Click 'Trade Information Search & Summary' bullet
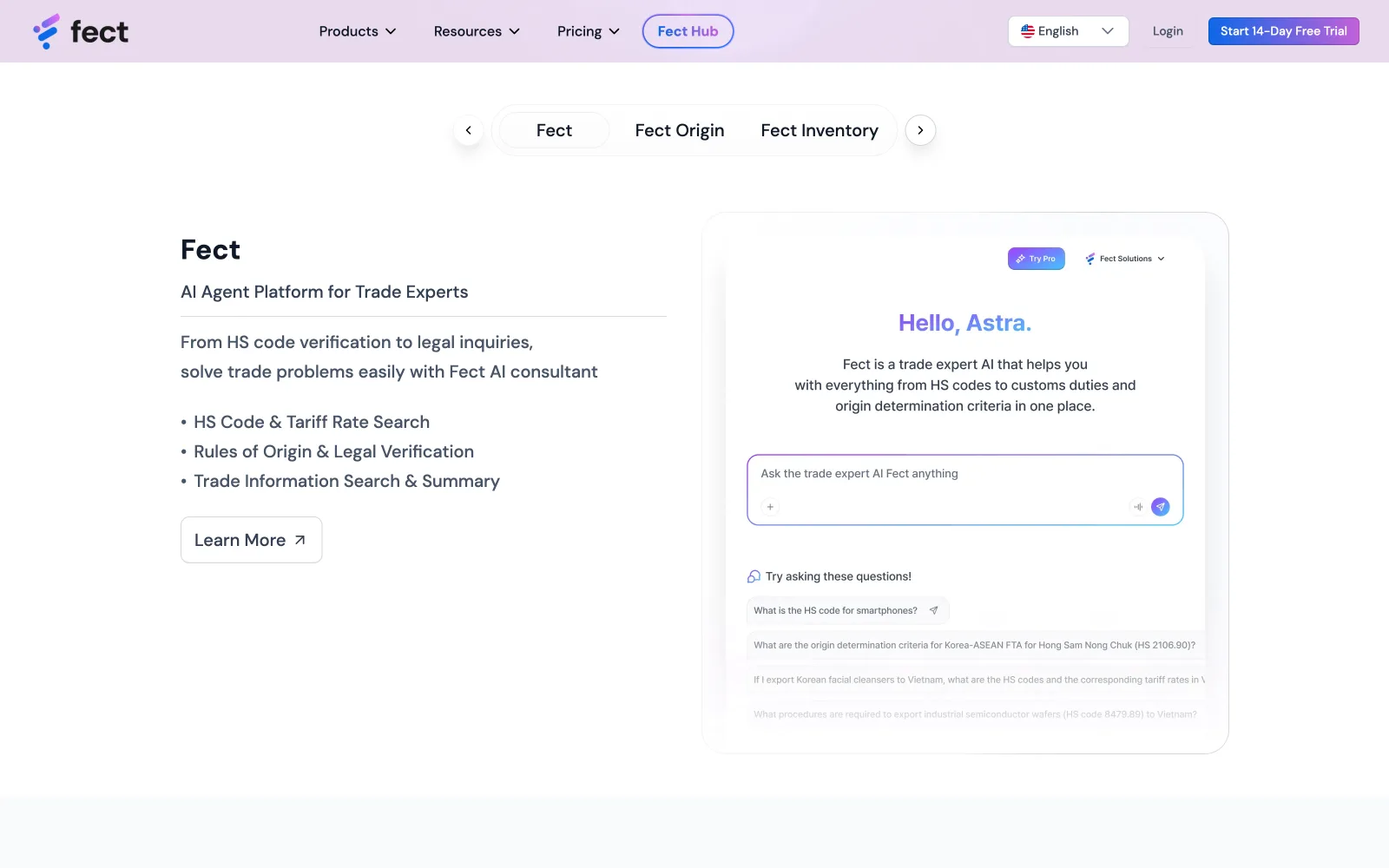The width and height of the screenshot is (1389, 868). (x=347, y=481)
